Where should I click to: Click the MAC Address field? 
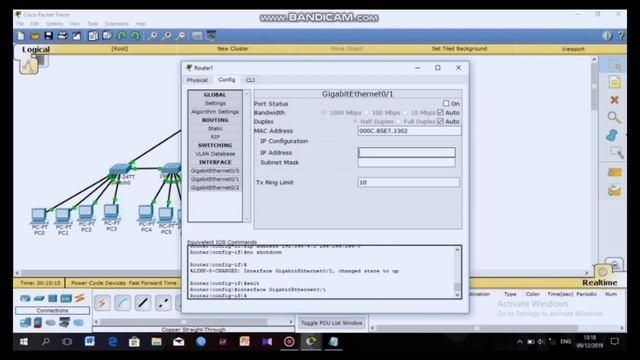409,131
